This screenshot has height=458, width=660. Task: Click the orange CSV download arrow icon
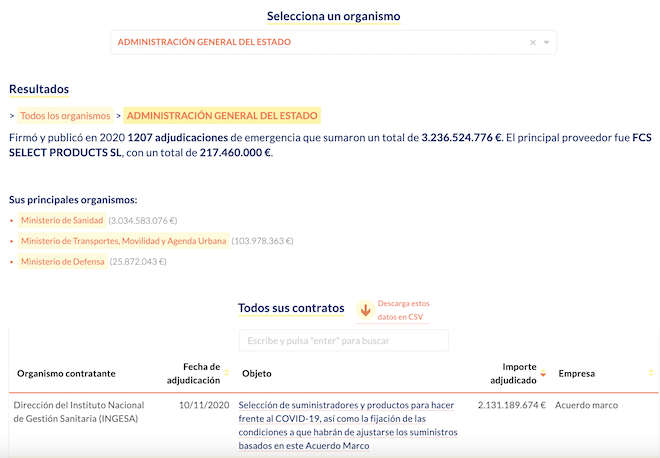(365, 310)
